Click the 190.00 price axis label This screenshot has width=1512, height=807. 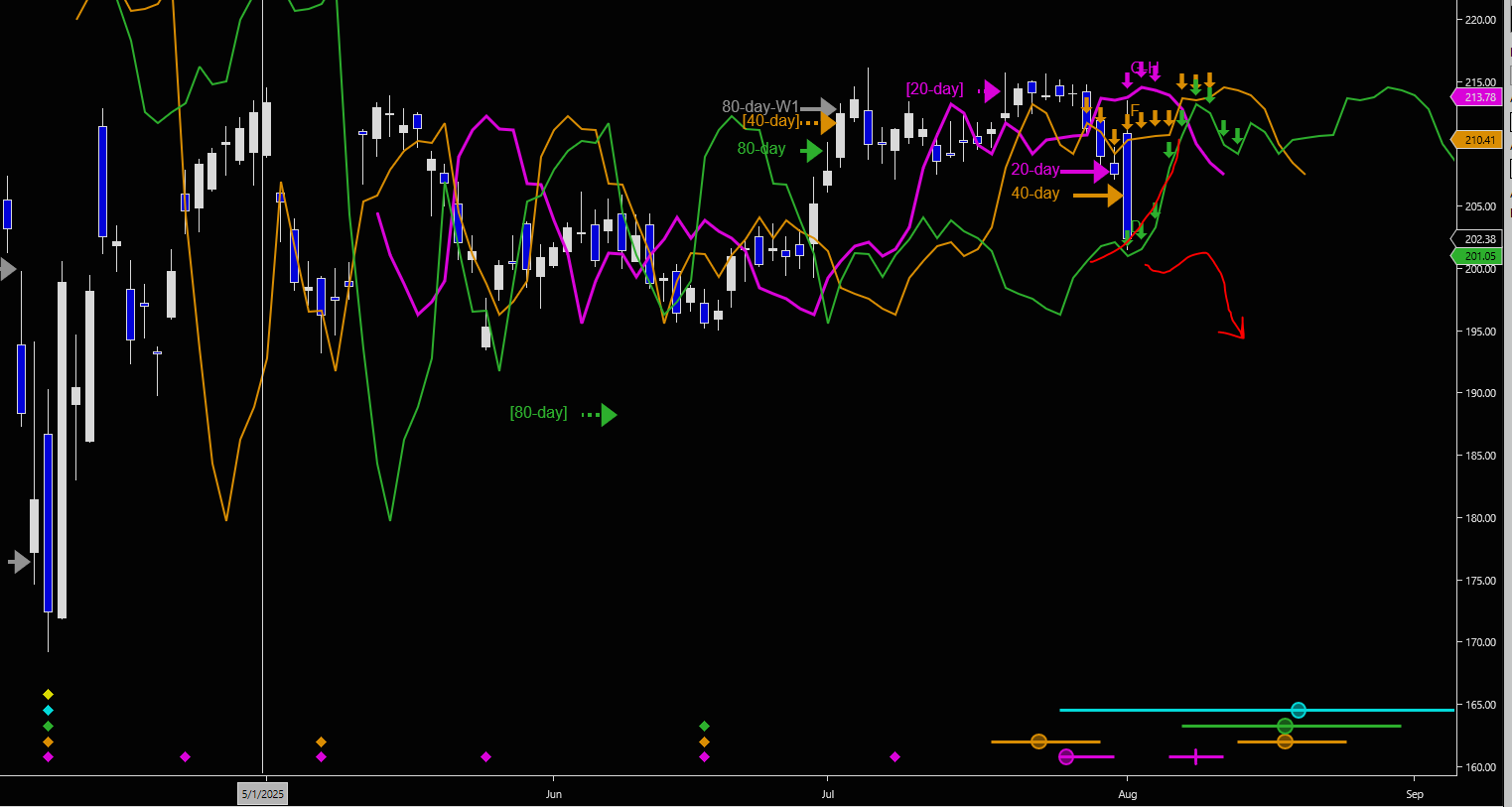click(1480, 393)
